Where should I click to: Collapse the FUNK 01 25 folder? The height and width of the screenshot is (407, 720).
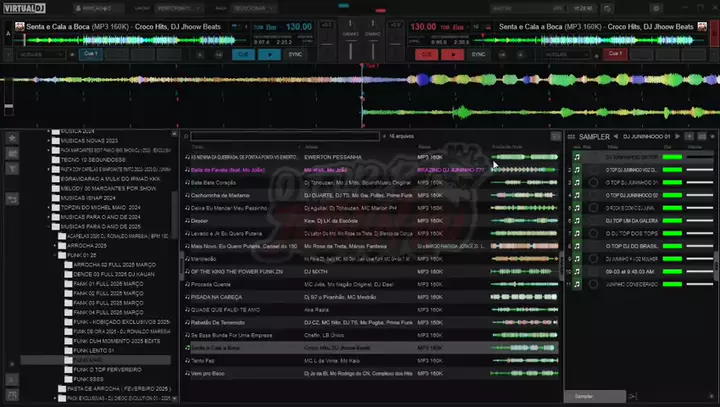click(x=55, y=255)
